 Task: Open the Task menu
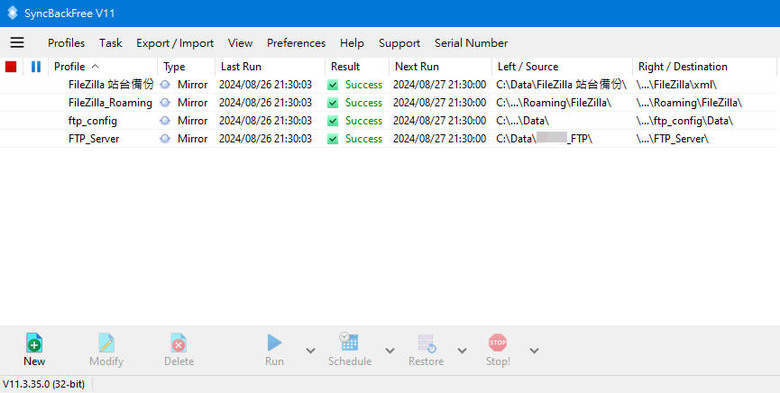(x=110, y=43)
